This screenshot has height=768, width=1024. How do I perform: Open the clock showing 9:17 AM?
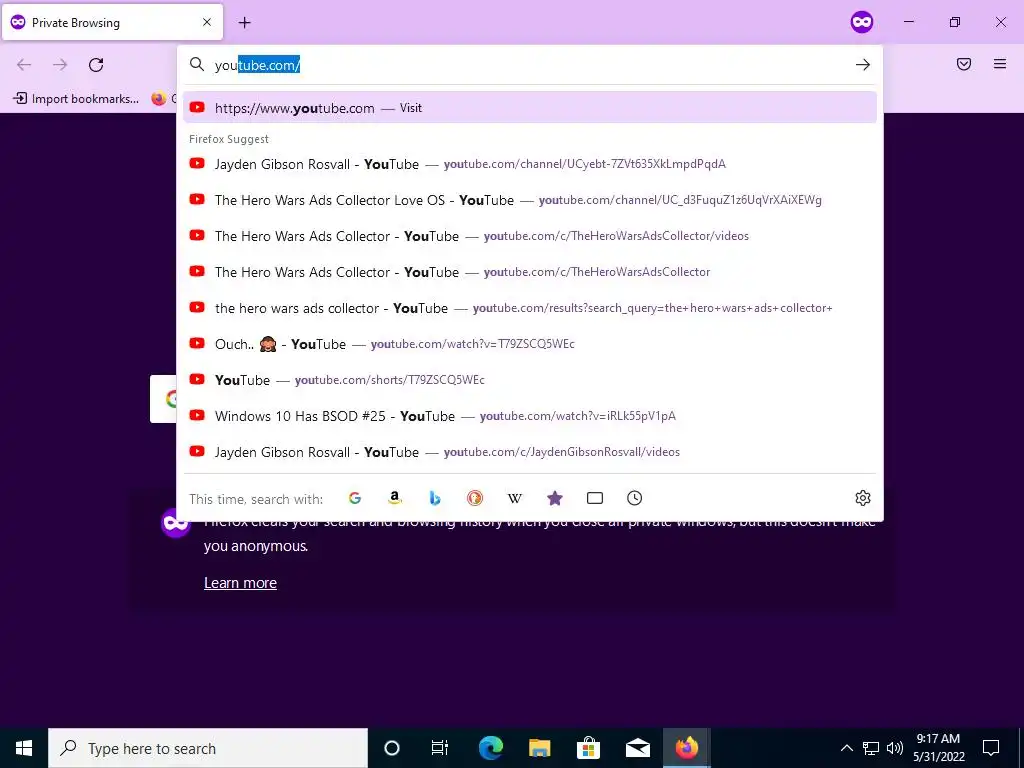coord(938,748)
